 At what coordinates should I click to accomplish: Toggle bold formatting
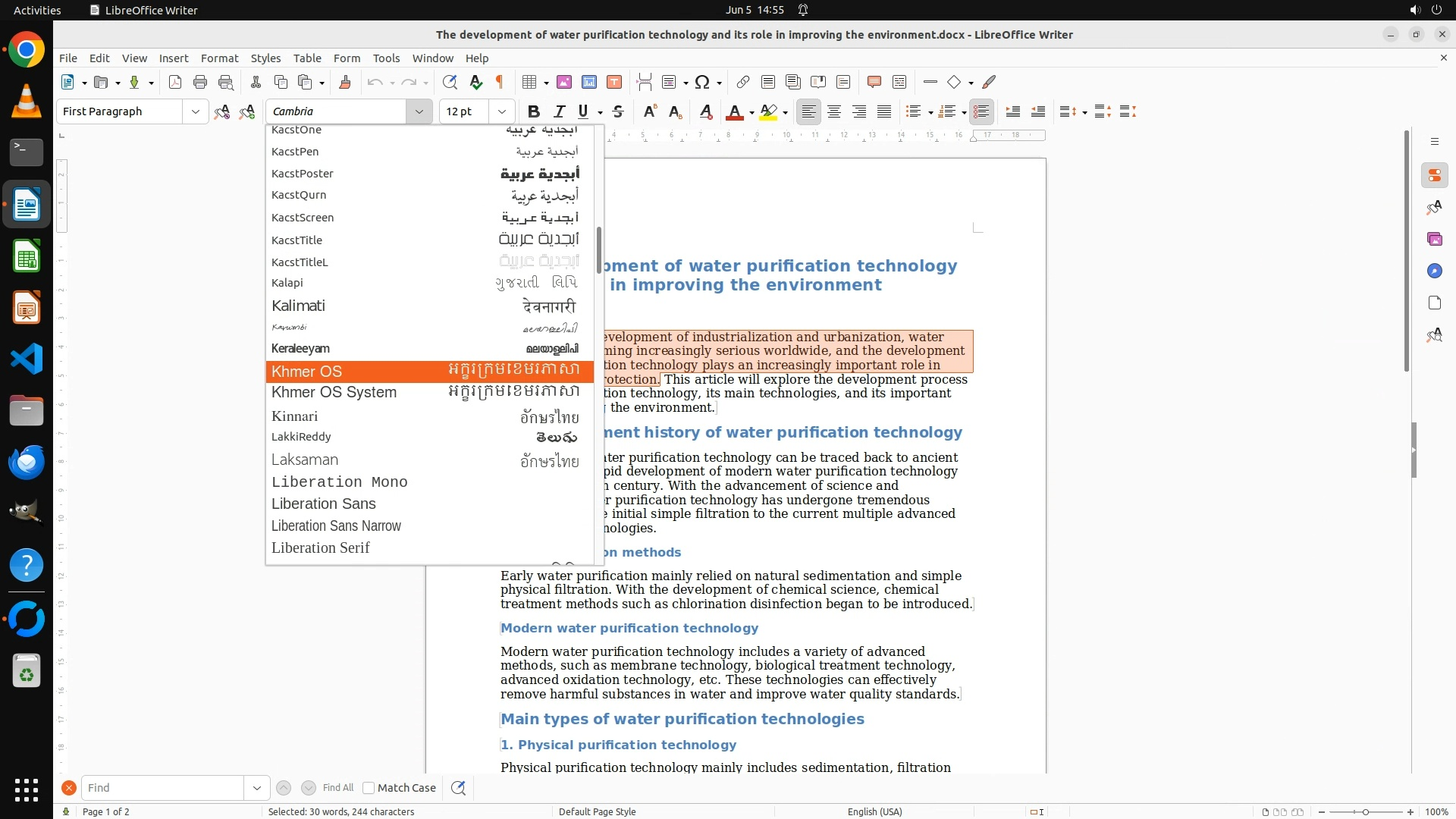click(x=534, y=111)
